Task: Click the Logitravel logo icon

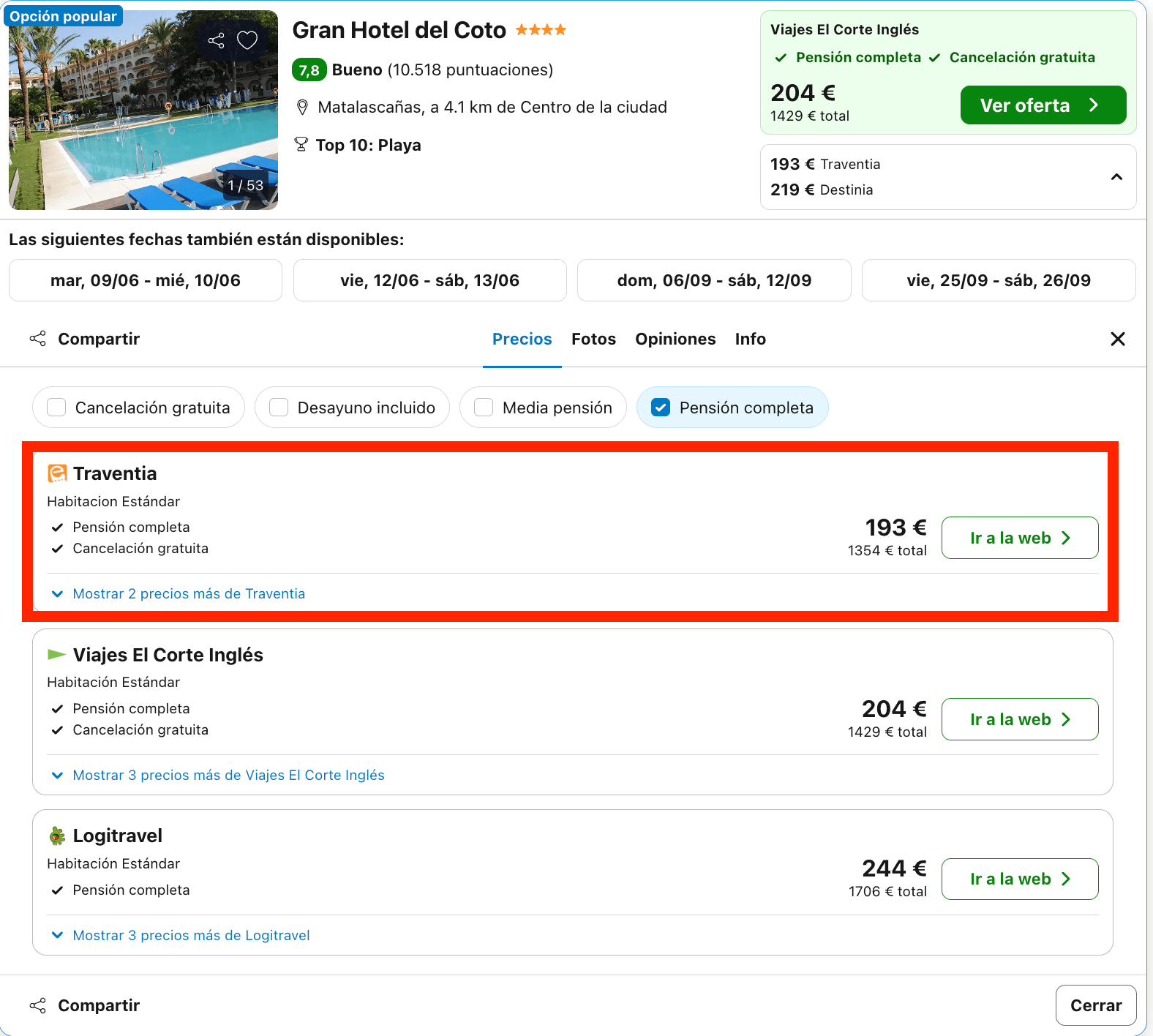Action: coord(57,836)
